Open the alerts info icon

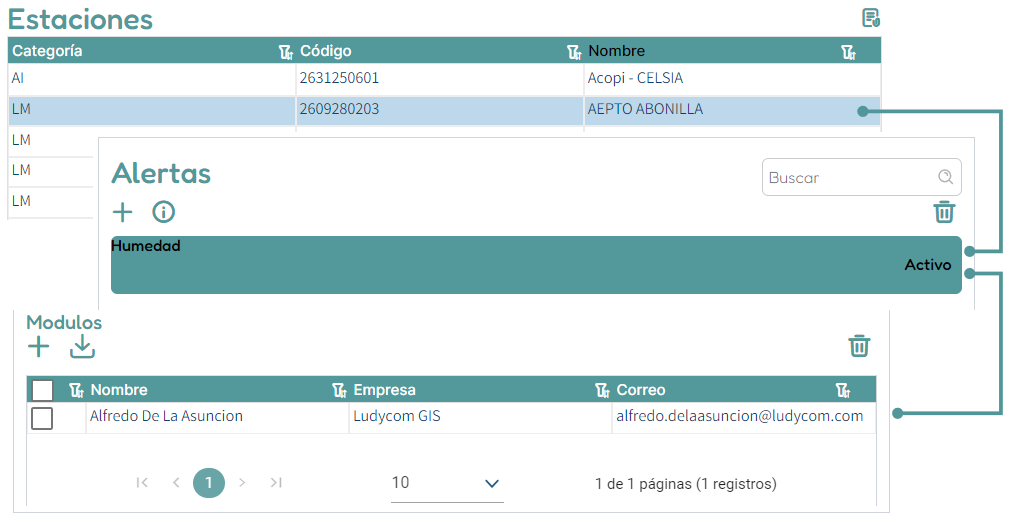pyautogui.click(x=163, y=212)
